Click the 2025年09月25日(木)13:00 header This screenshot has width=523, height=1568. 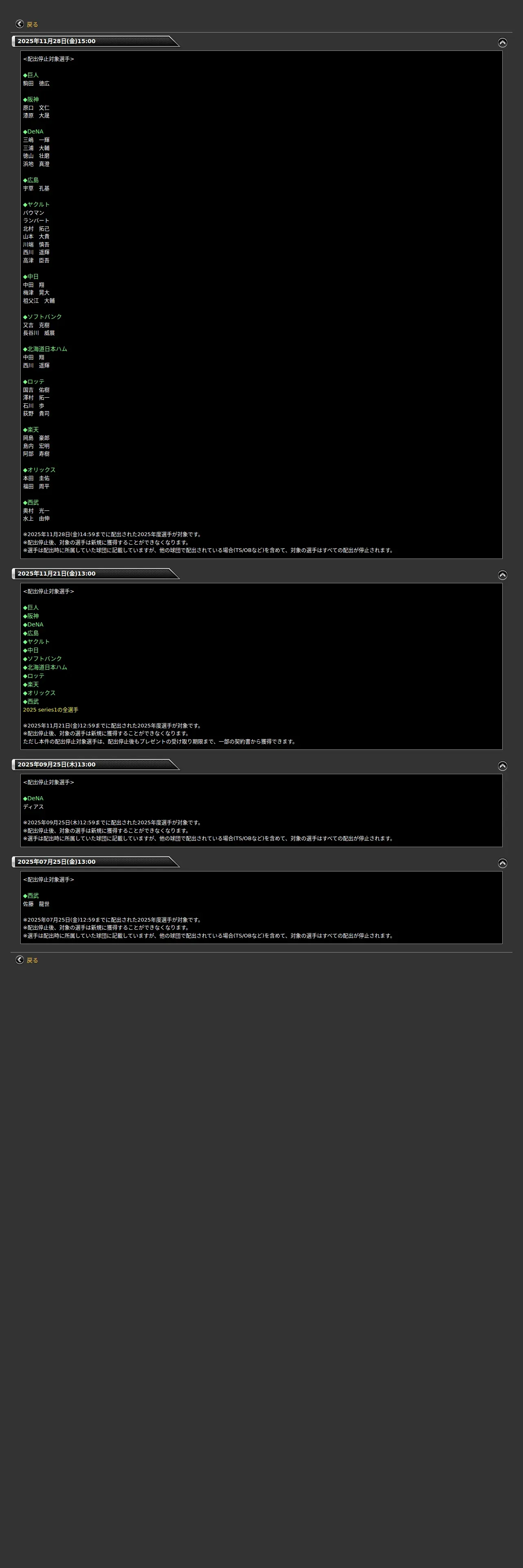tap(96, 764)
